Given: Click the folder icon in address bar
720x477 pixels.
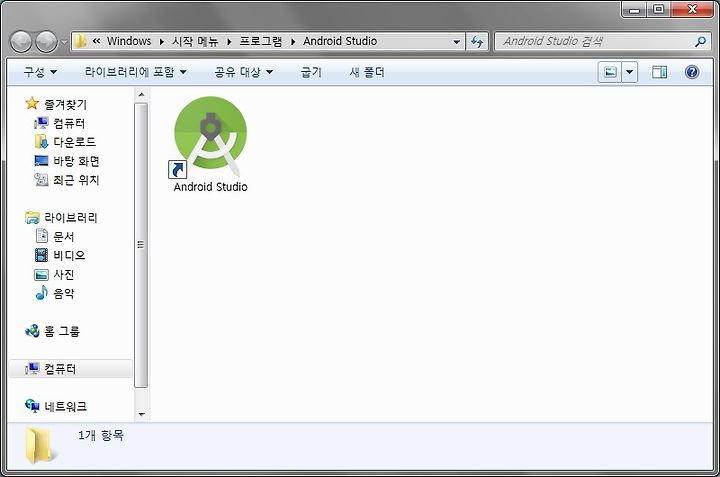Looking at the screenshot, I should click(80, 41).
